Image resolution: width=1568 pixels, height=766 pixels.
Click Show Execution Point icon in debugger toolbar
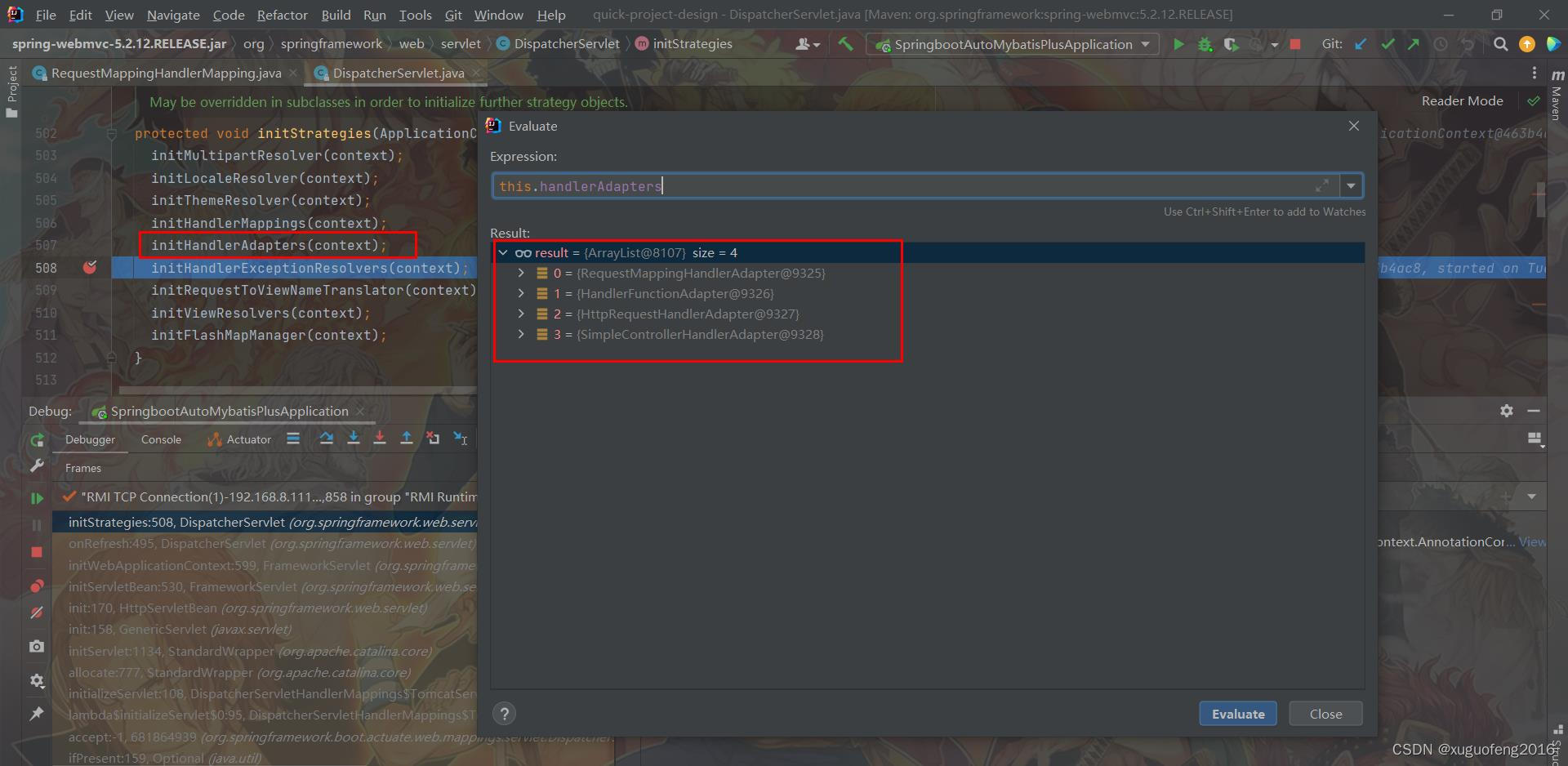pos(293,439)
